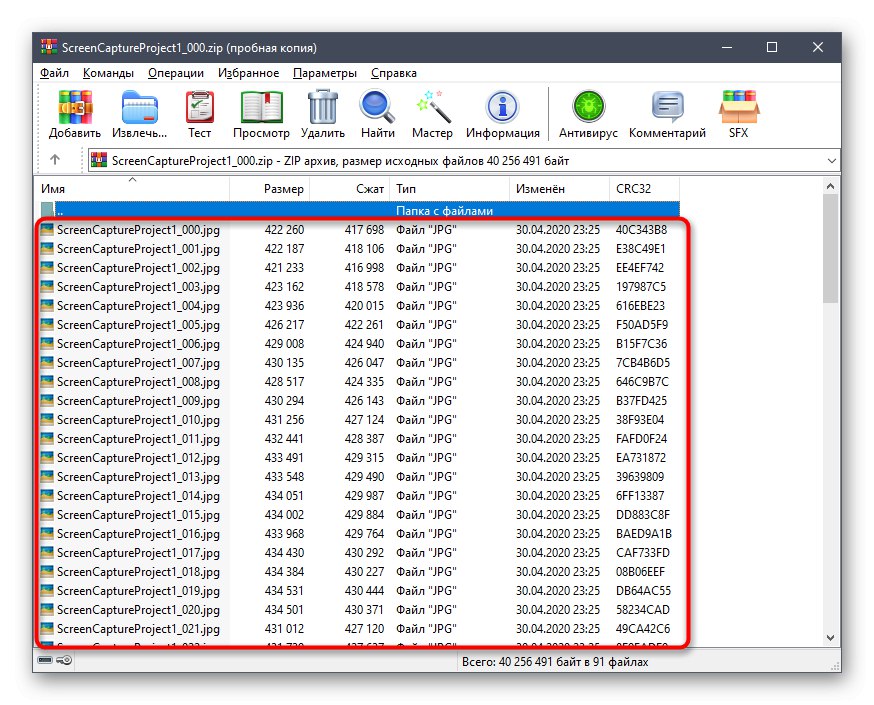Open the Файл menu
The height and width of the screenshot is (705, 874).
54,73
